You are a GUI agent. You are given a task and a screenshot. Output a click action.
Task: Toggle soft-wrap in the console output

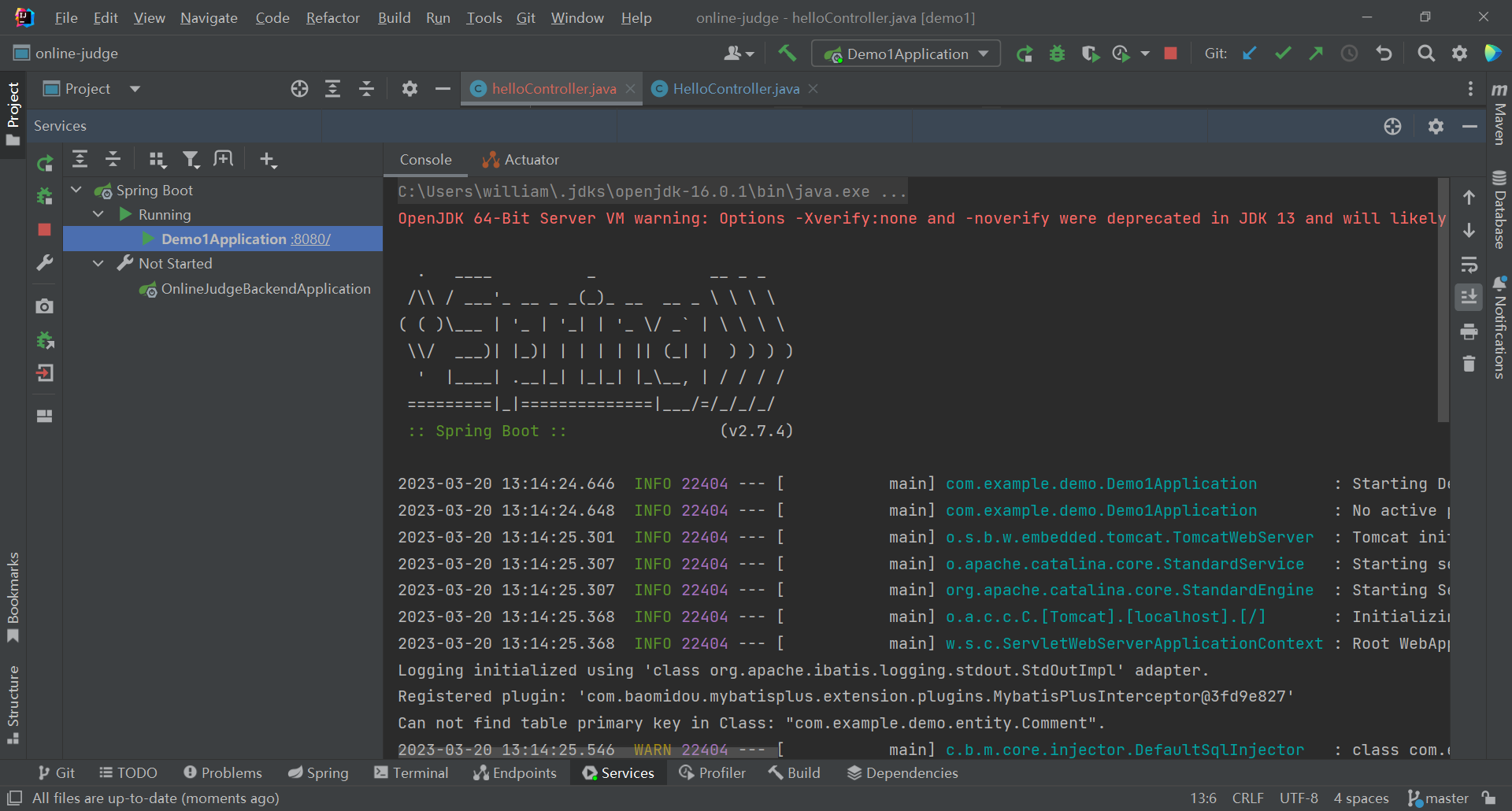coord(1469,265)
